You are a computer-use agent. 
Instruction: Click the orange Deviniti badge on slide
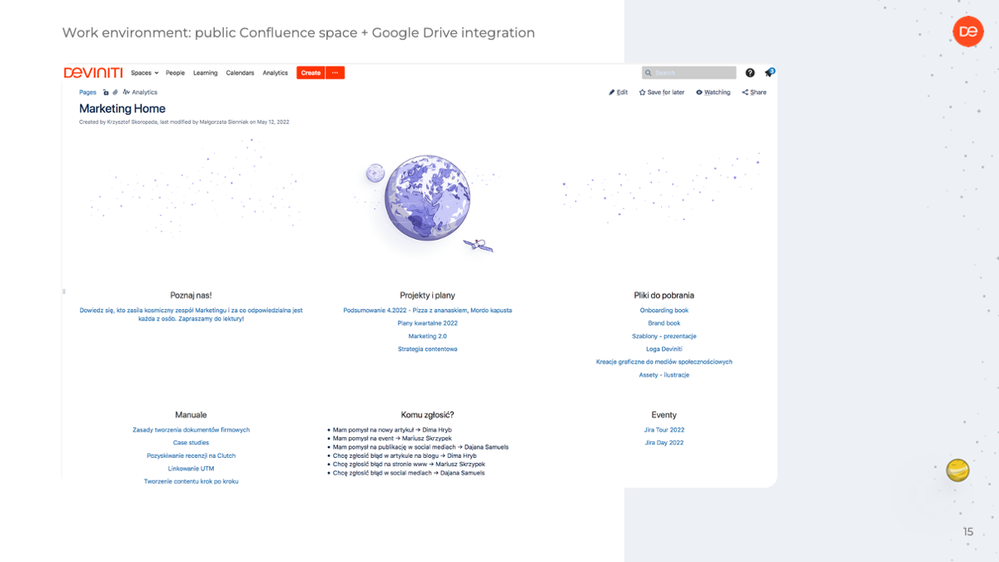[x=968, y=31]
